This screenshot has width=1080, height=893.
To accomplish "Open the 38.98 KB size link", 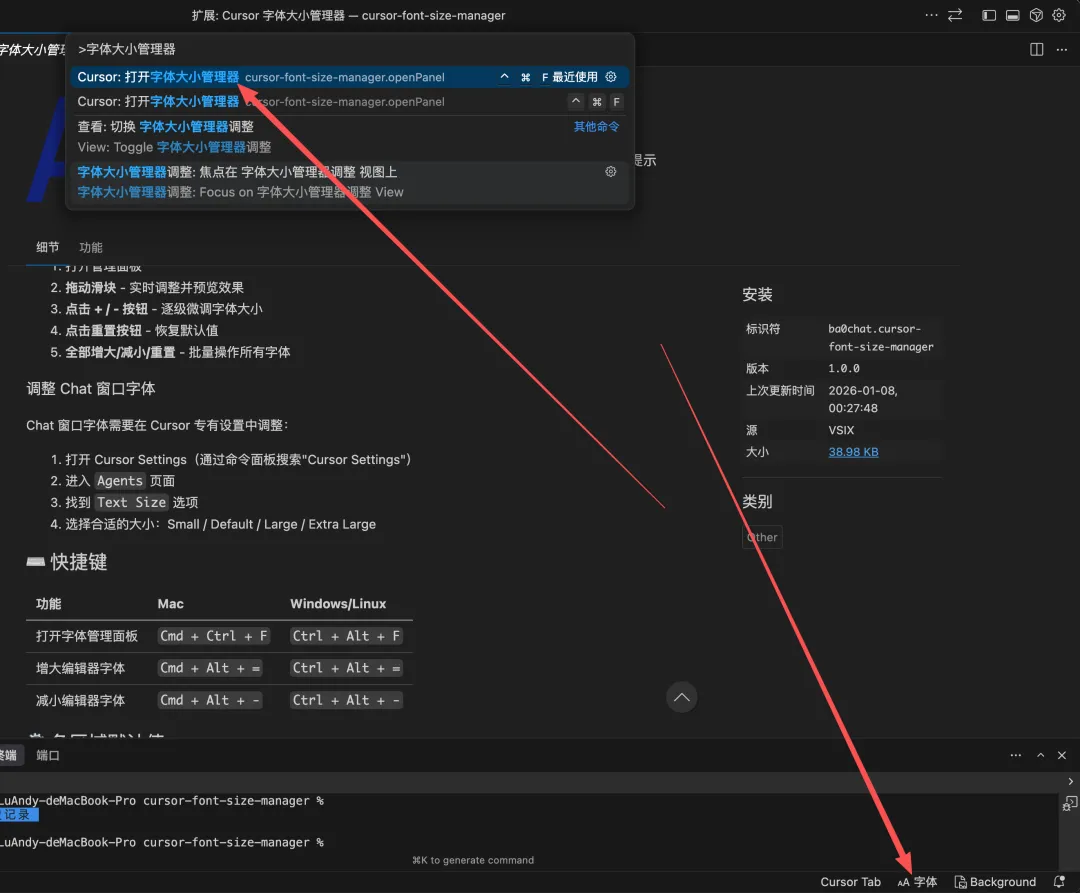I will 853,452.
